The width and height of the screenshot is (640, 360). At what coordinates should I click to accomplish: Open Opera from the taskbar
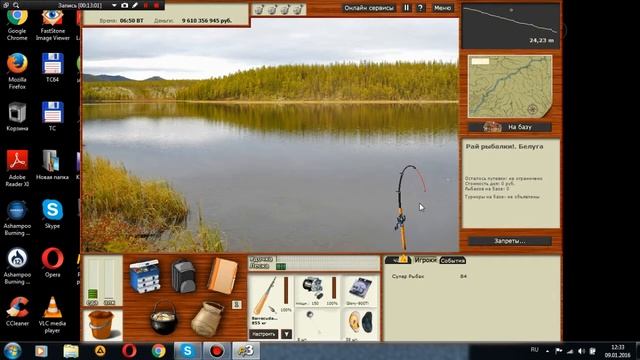tap(129, 351)
